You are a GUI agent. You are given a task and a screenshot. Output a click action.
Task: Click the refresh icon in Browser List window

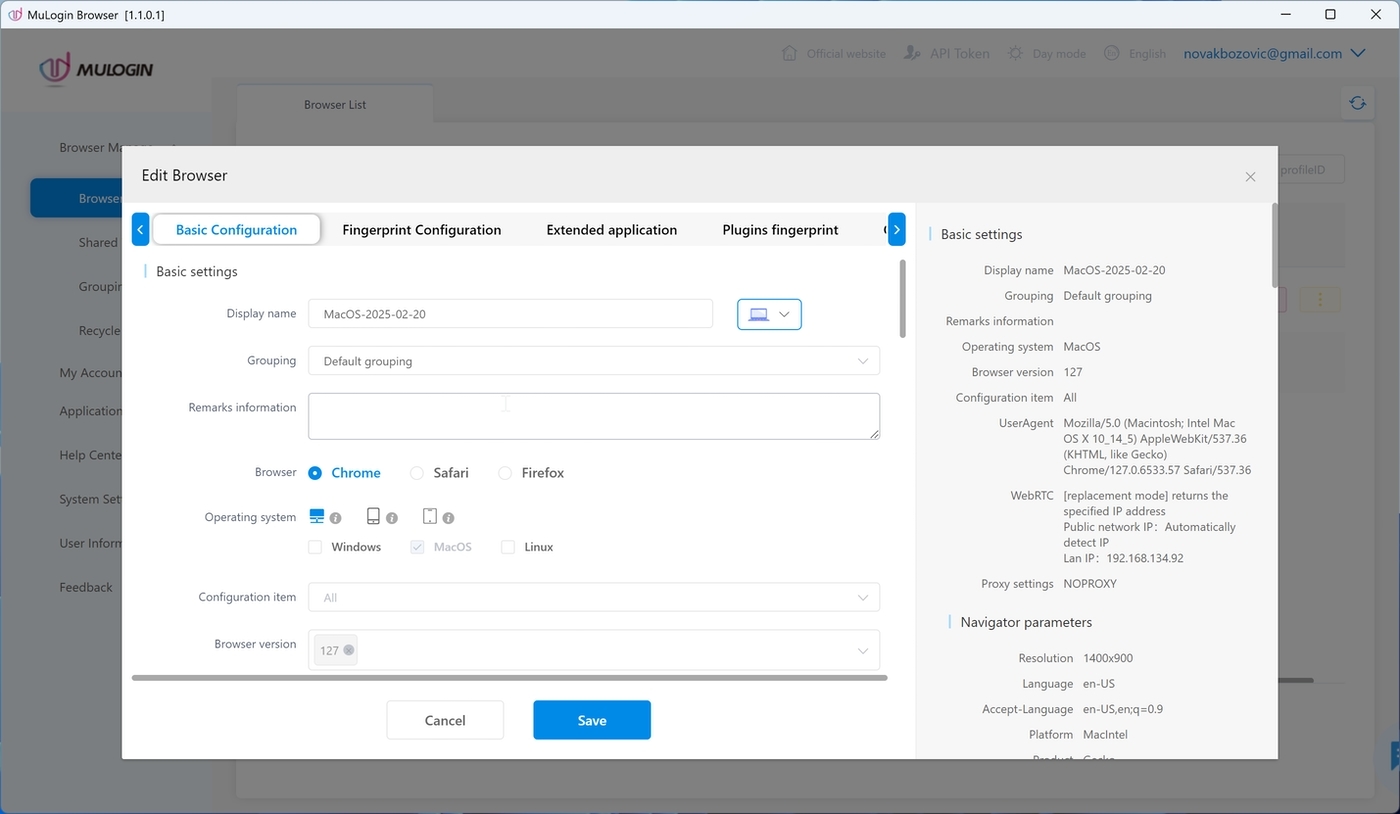point(1357,103)
